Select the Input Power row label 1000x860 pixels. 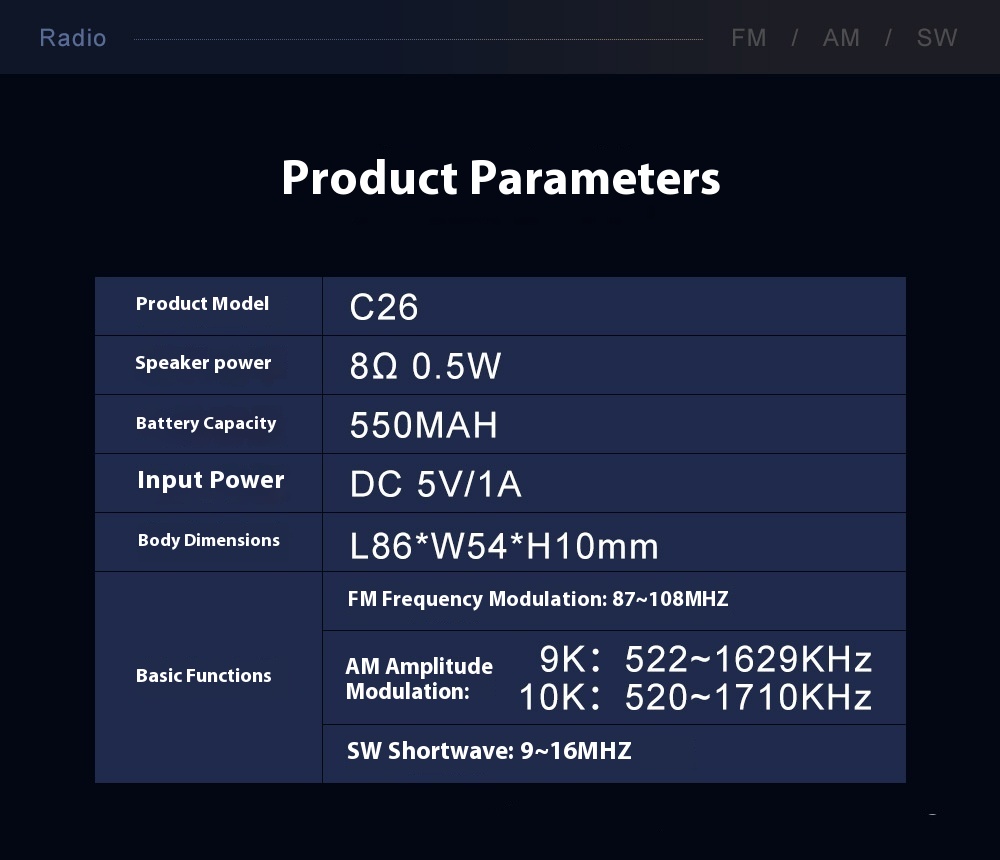pos(210,480)
